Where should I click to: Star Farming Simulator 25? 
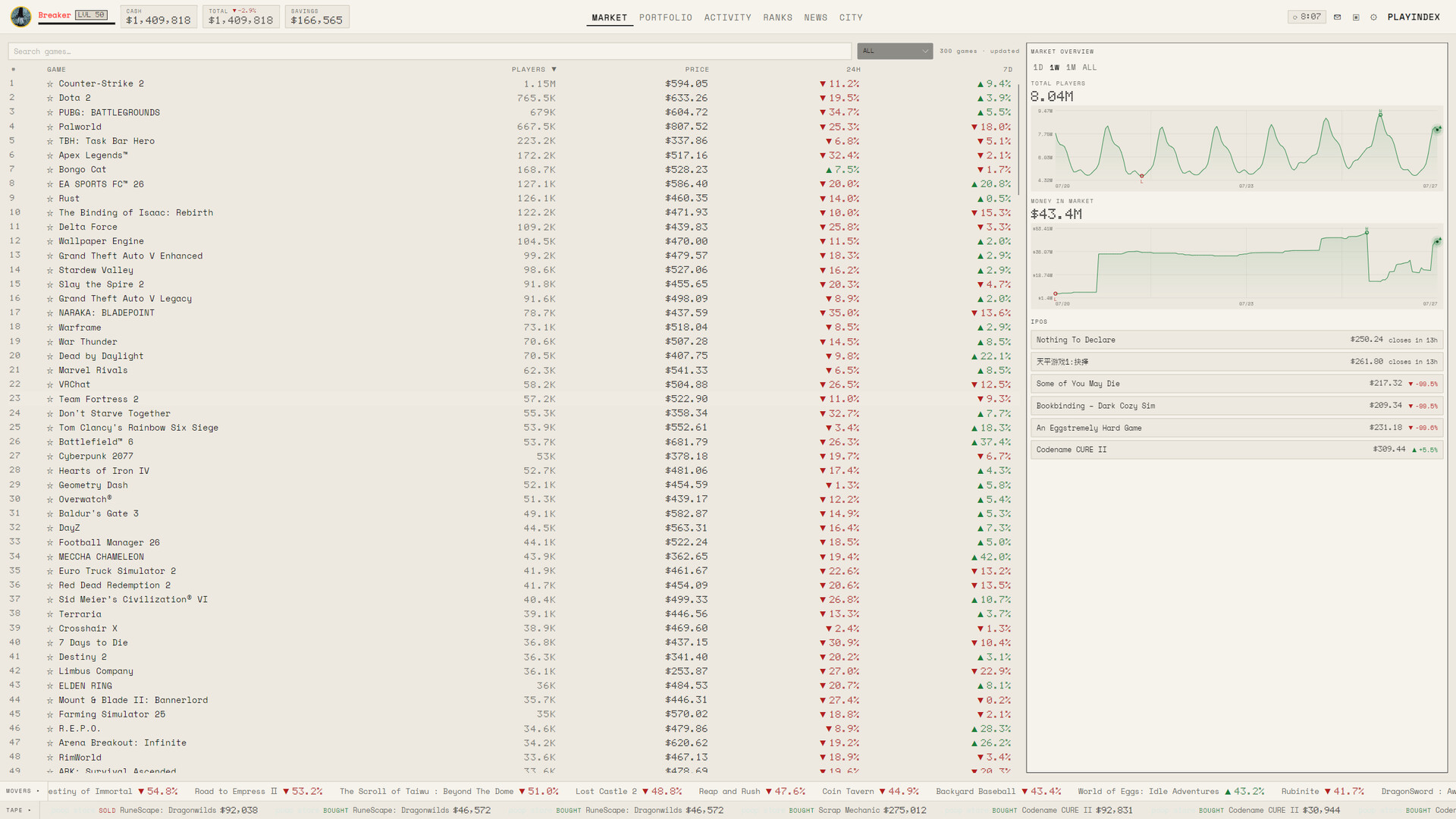(50, 715)
